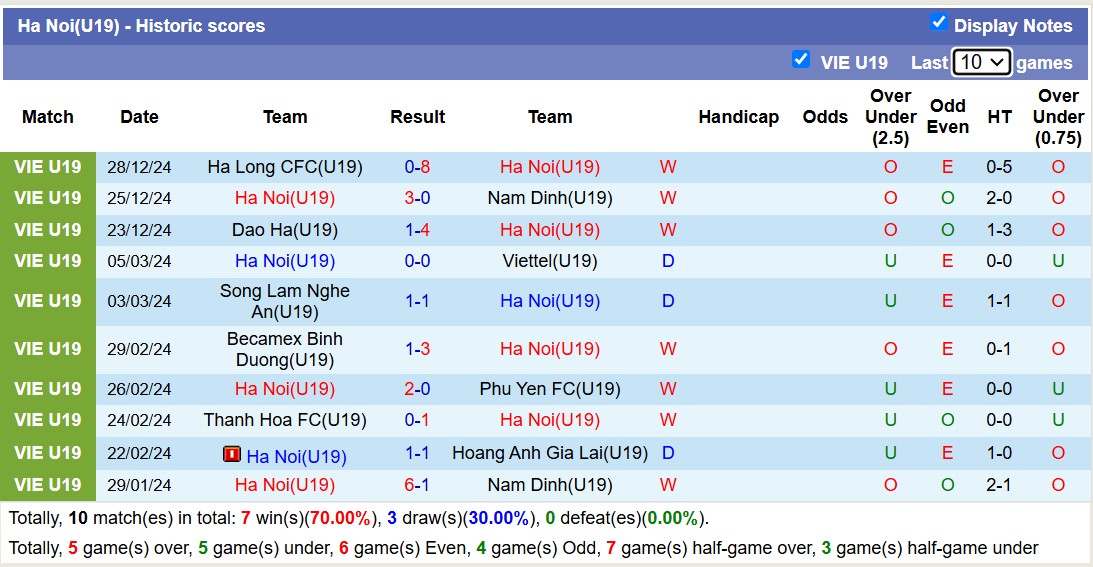The height and width of the screenshot is (567, 1093).
Task: Click the Odd Even column header
Action: (947, 117)
